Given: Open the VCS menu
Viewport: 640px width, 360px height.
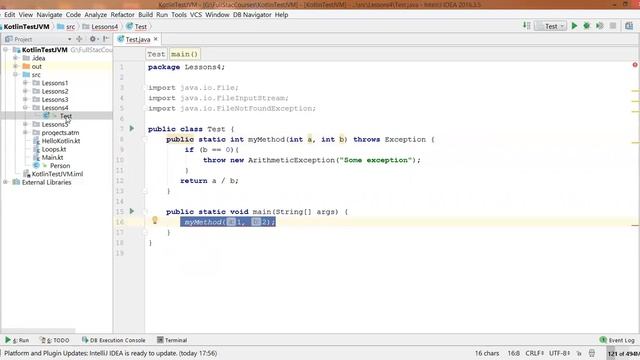Looking at the screenshot, I should tap(196, 15).
